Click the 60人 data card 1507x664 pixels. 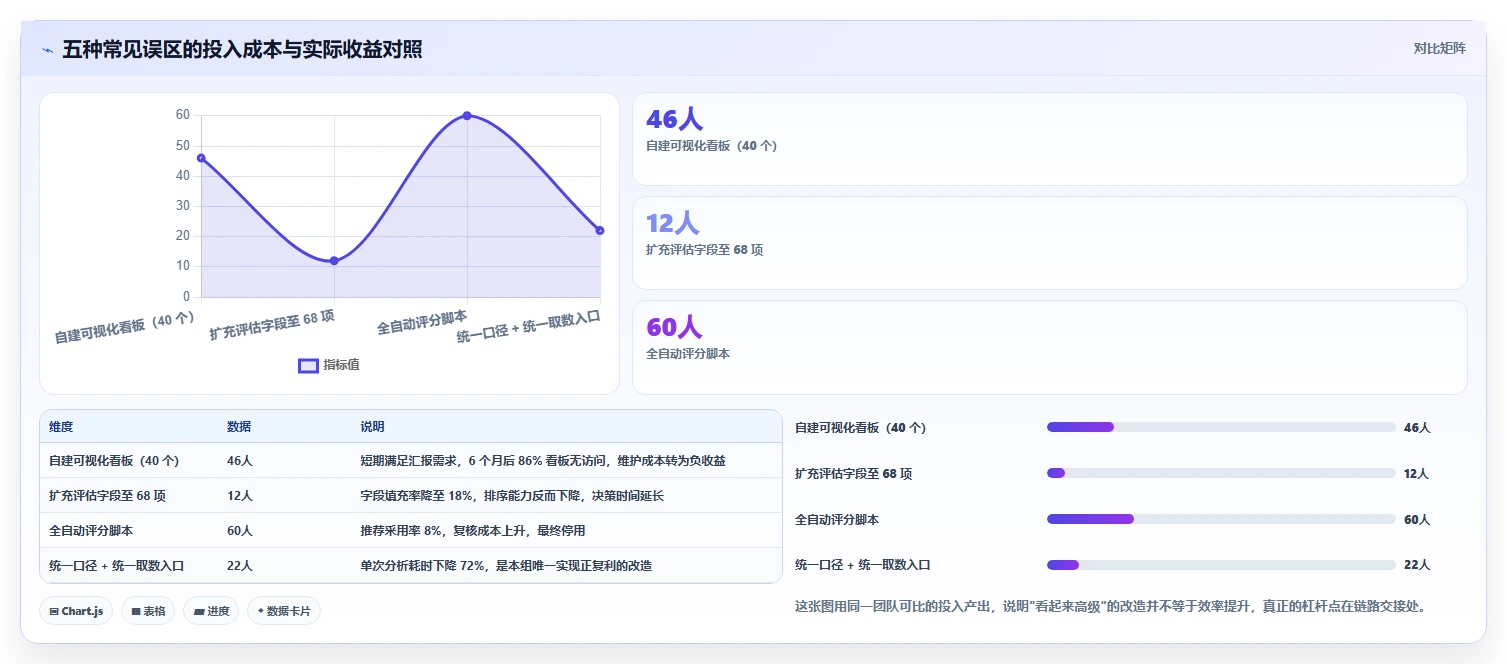click(1049, 347)
